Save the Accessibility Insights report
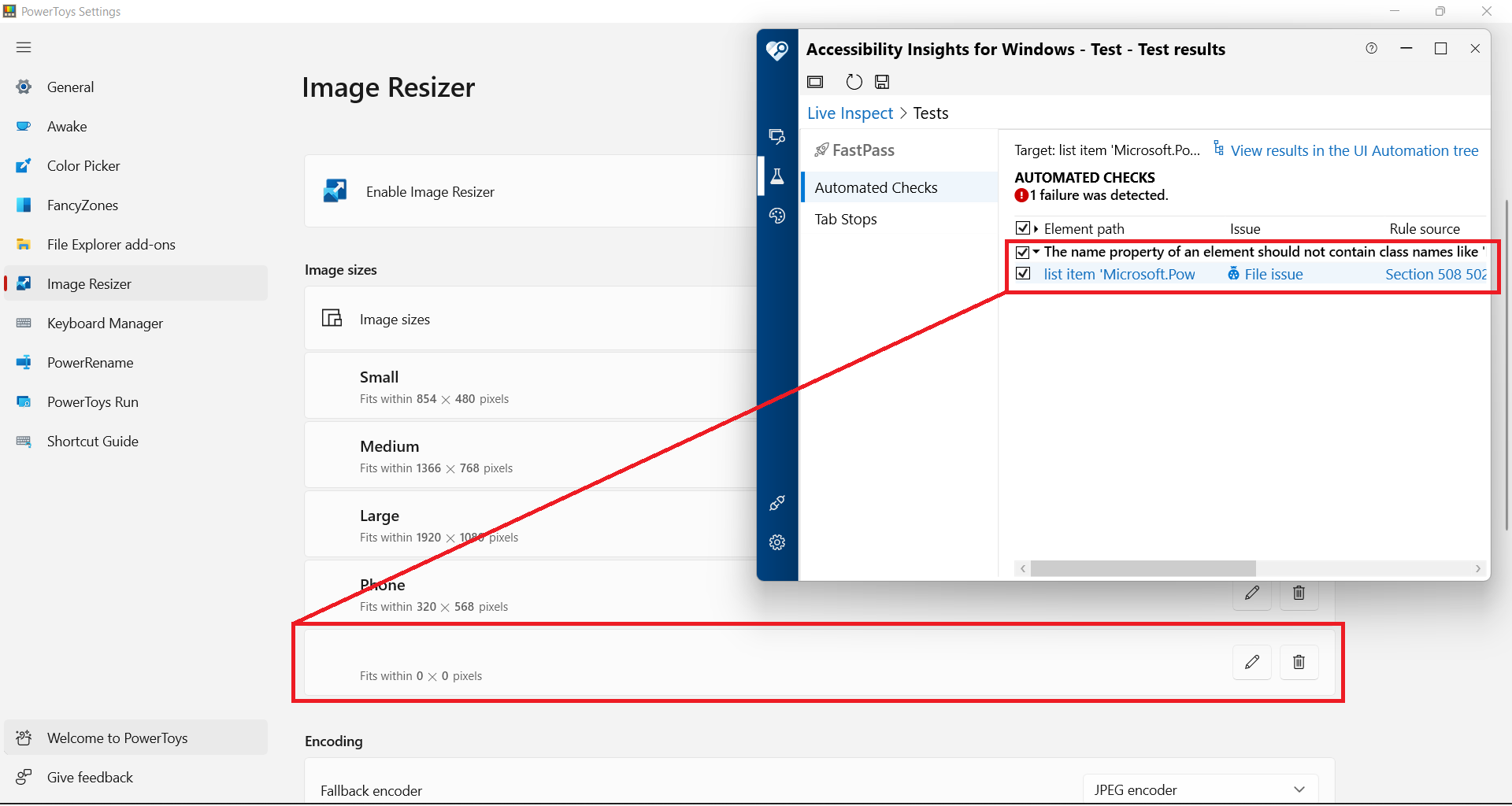The width and height of the screenshot is (1512, 806). (882, 81)
